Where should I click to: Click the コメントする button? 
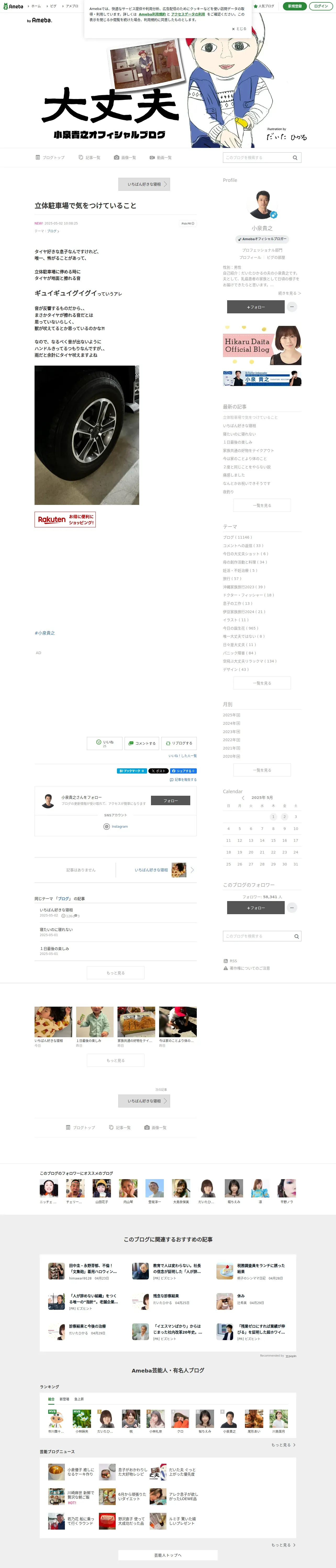142,743
